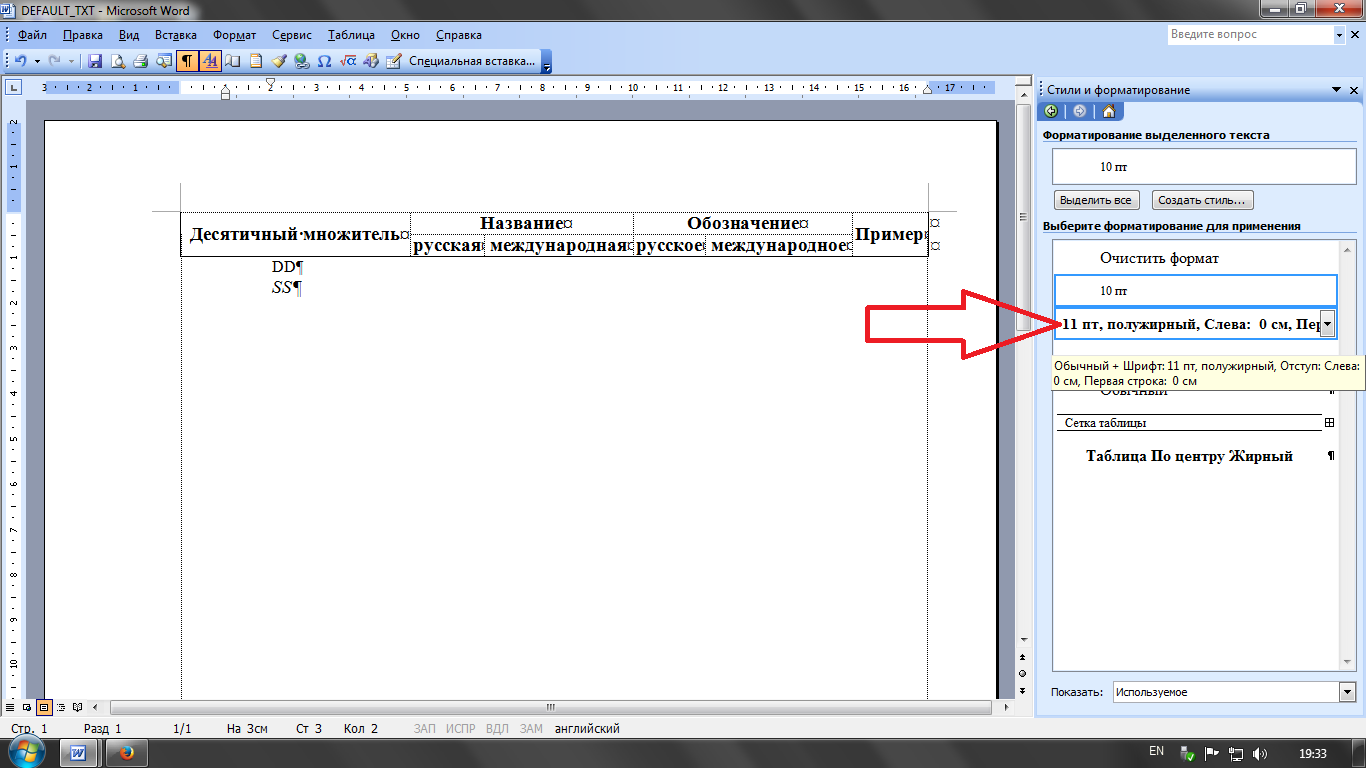Open the Вставка menu
1366x768 pixels.
176,35
